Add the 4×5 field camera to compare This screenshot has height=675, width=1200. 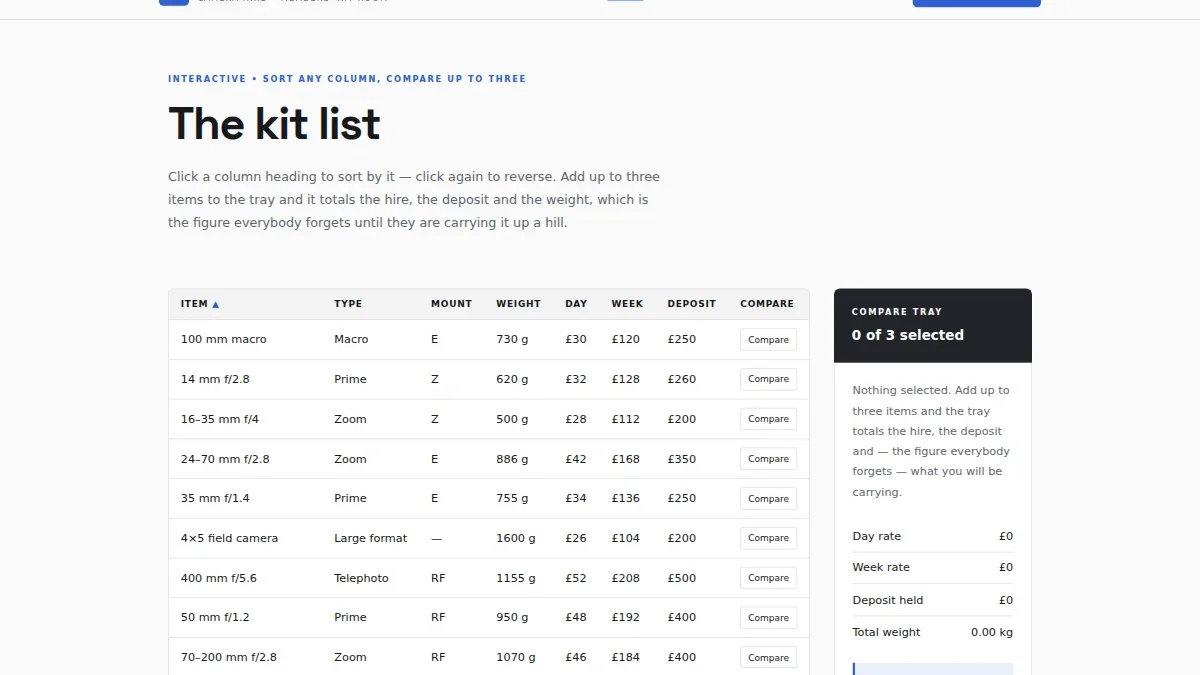[768, 538]
